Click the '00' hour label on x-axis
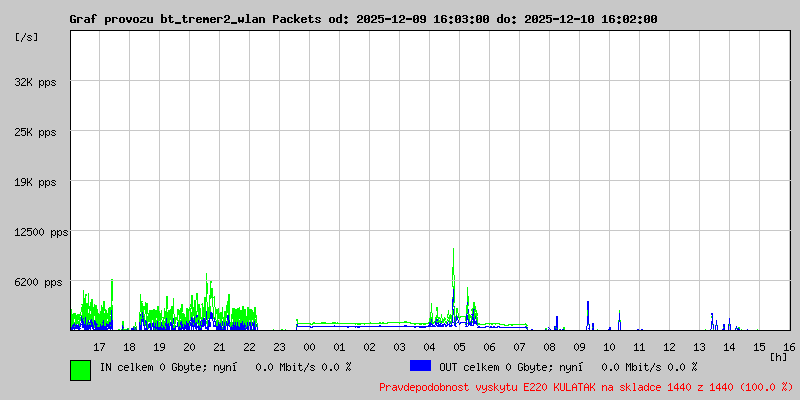This screenshot has width=800, height=400. 309,347
